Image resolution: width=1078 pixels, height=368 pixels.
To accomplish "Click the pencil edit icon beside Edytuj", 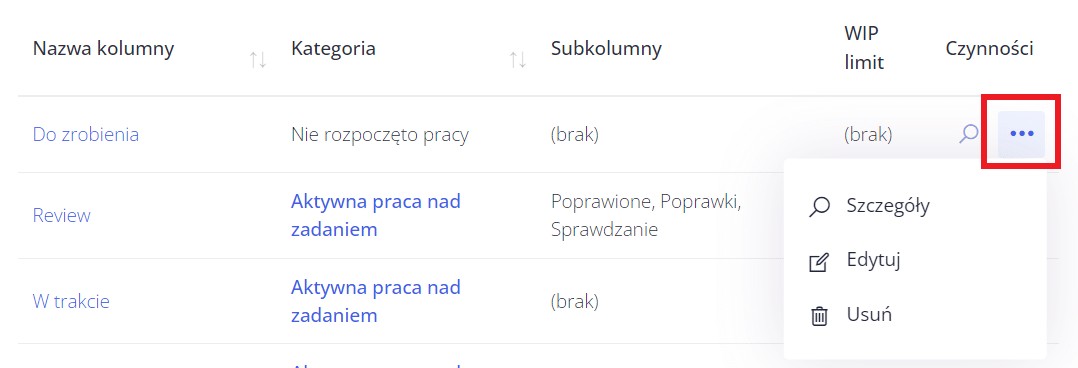I will (x=819, y=262).
